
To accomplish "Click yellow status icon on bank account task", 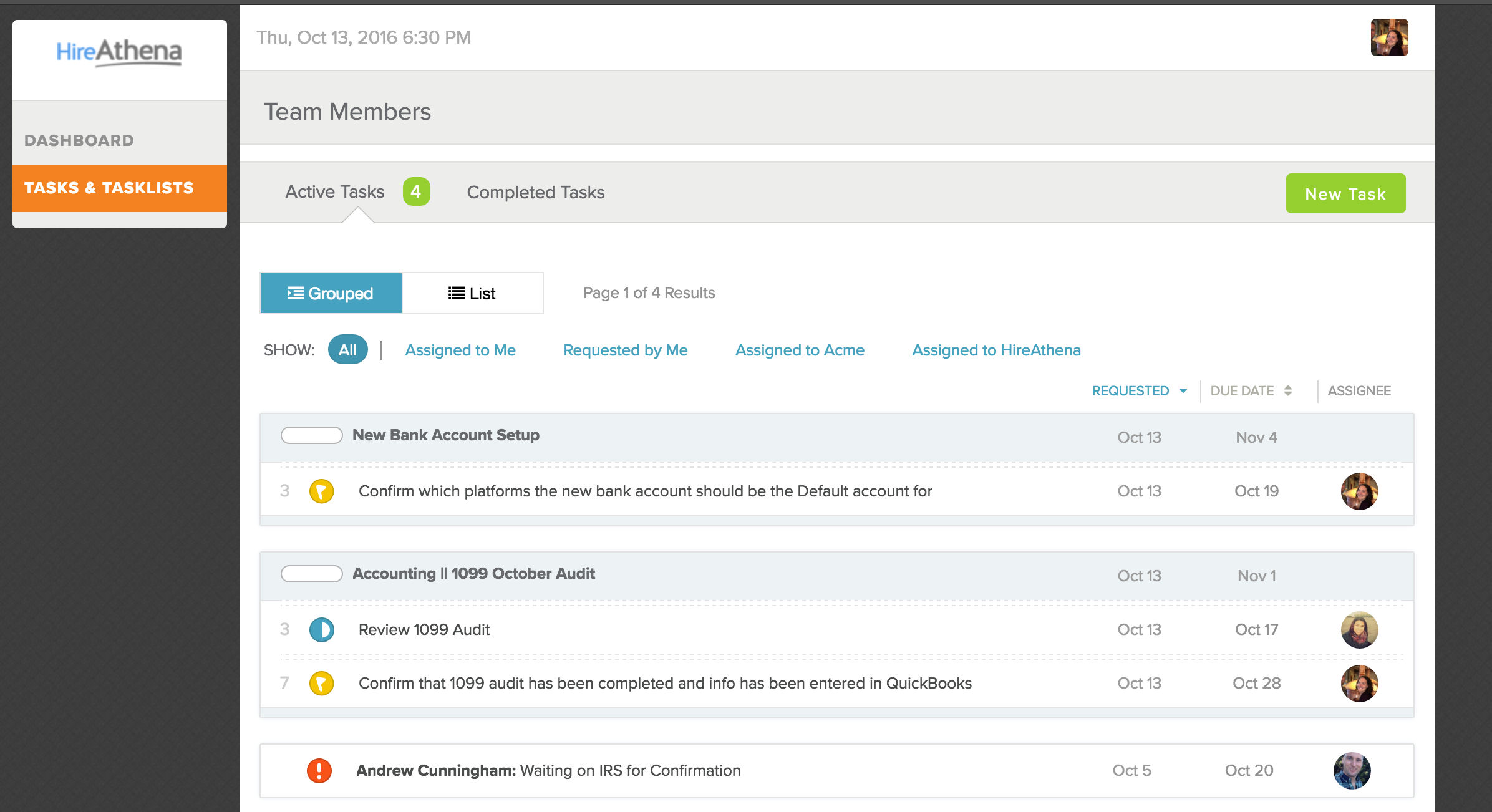I will tap(321, 491).
